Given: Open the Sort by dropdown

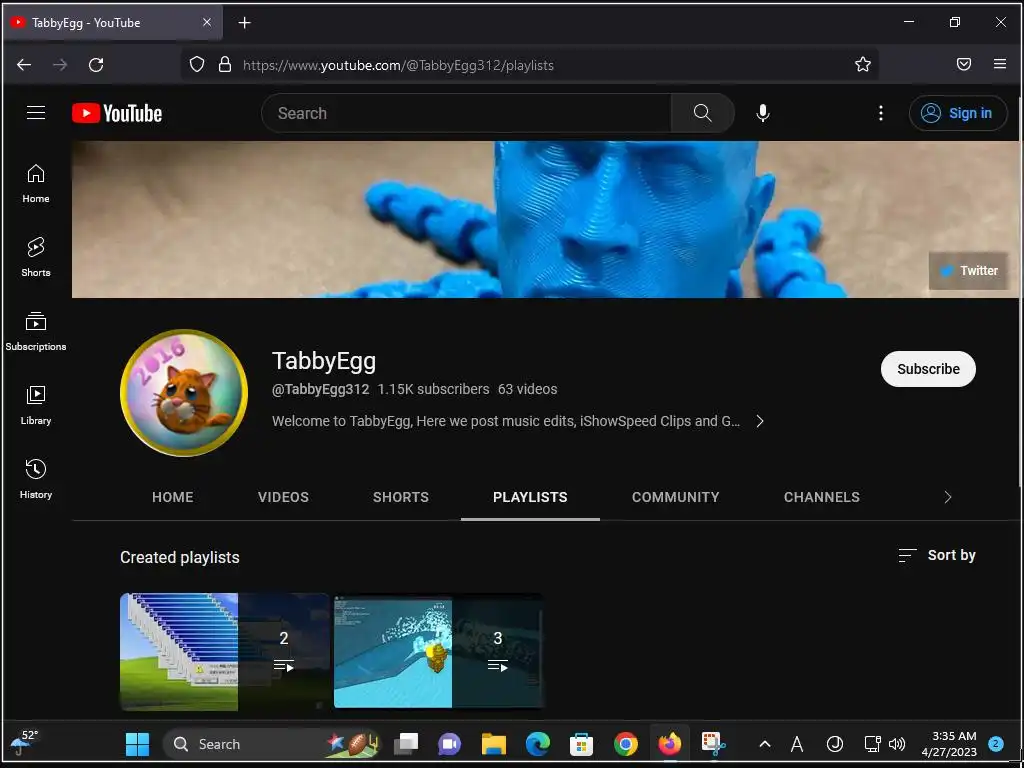Looking at the screenshot, I should tap(936, 555).
